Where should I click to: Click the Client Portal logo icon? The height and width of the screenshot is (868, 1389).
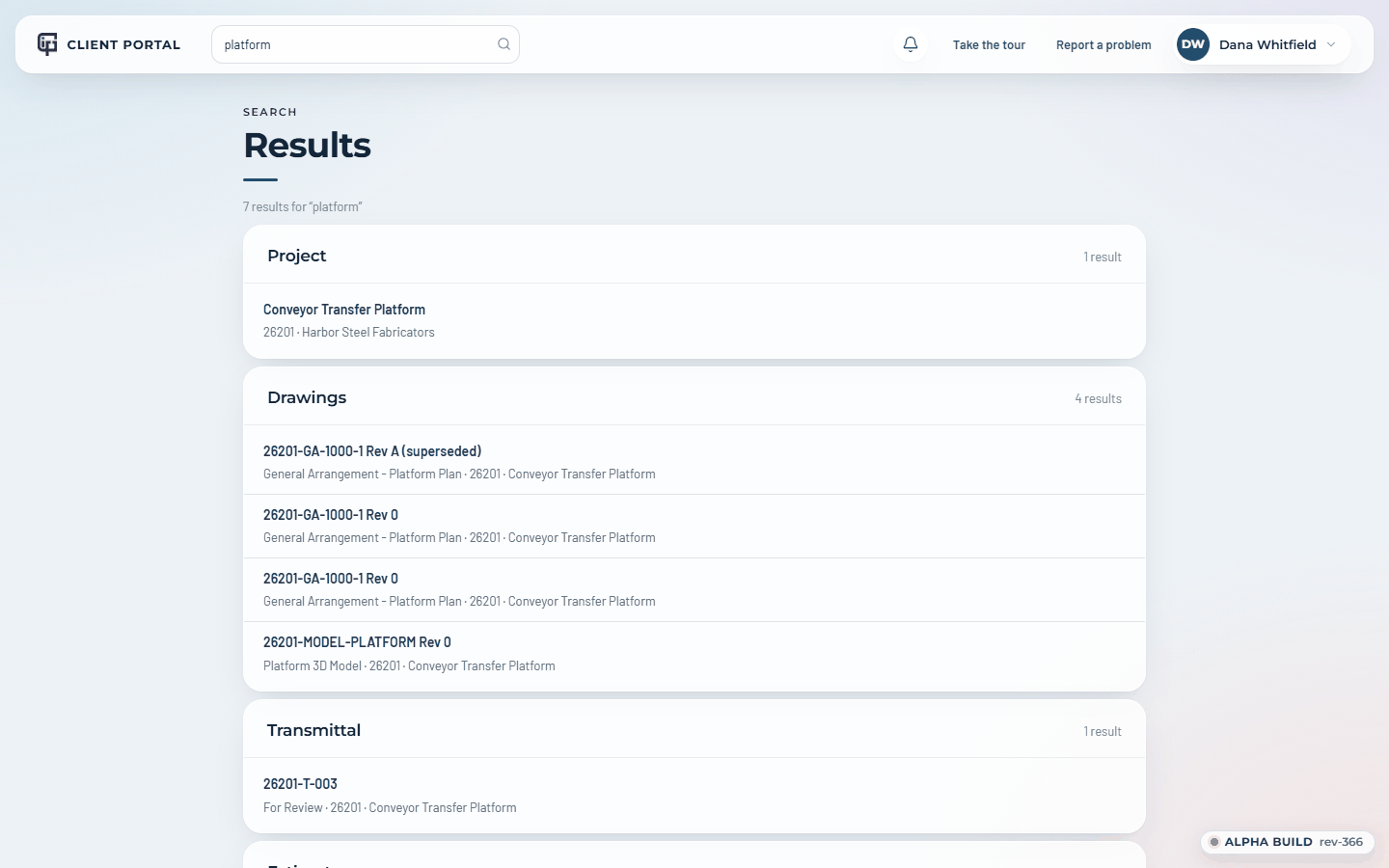click(47, 44)
